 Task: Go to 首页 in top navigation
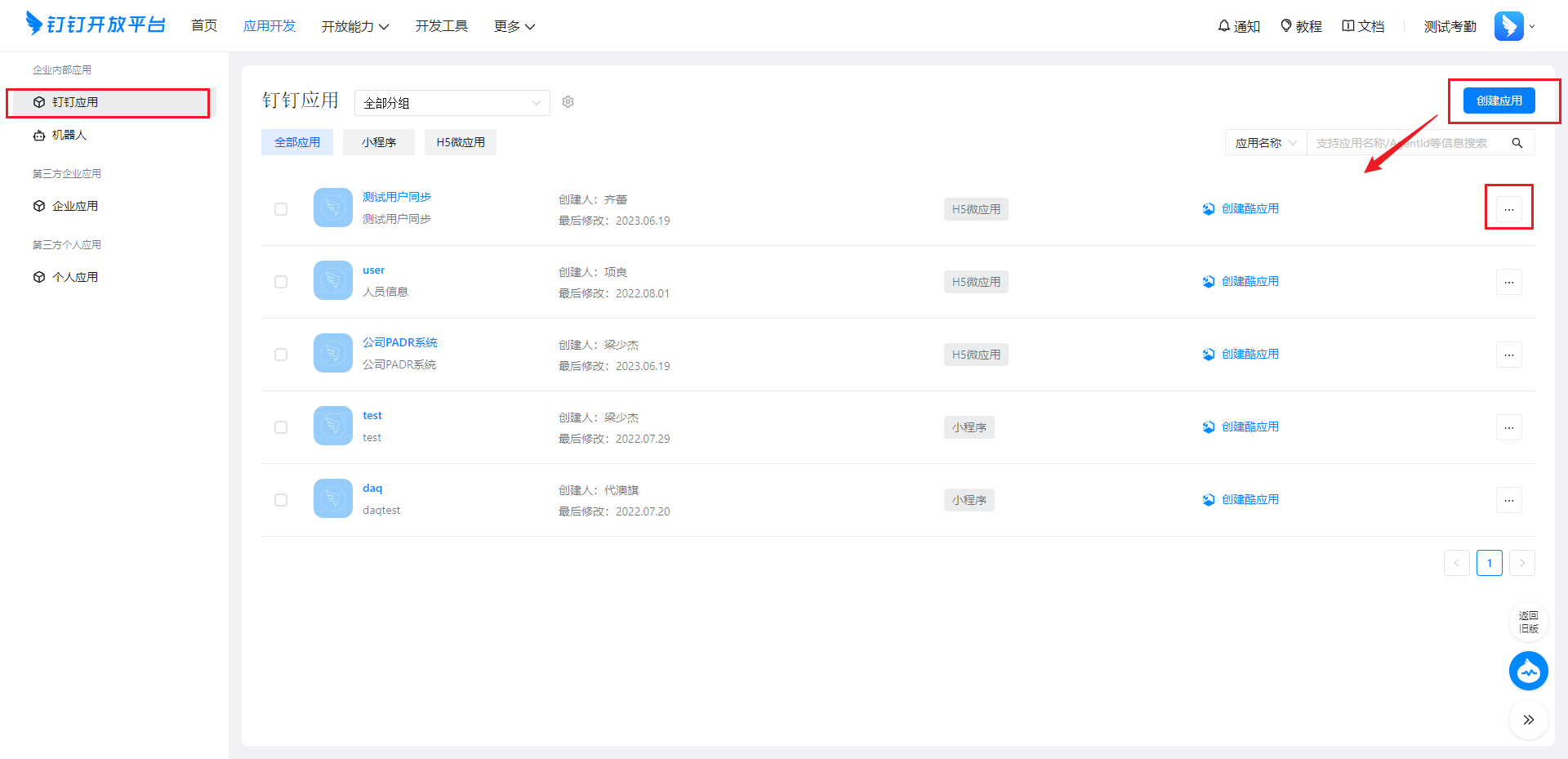204,26
